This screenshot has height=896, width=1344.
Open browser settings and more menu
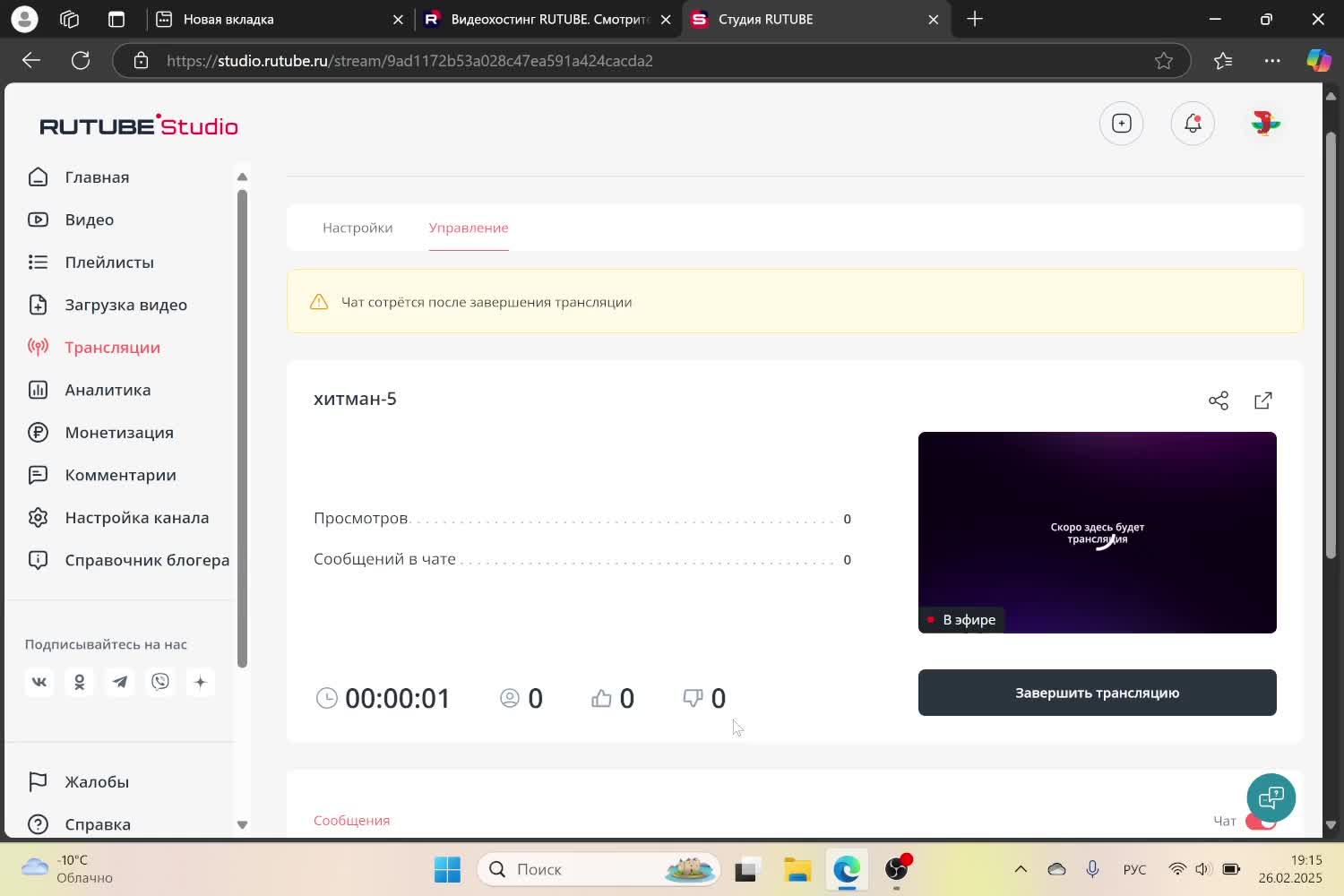click(1272, 61)
